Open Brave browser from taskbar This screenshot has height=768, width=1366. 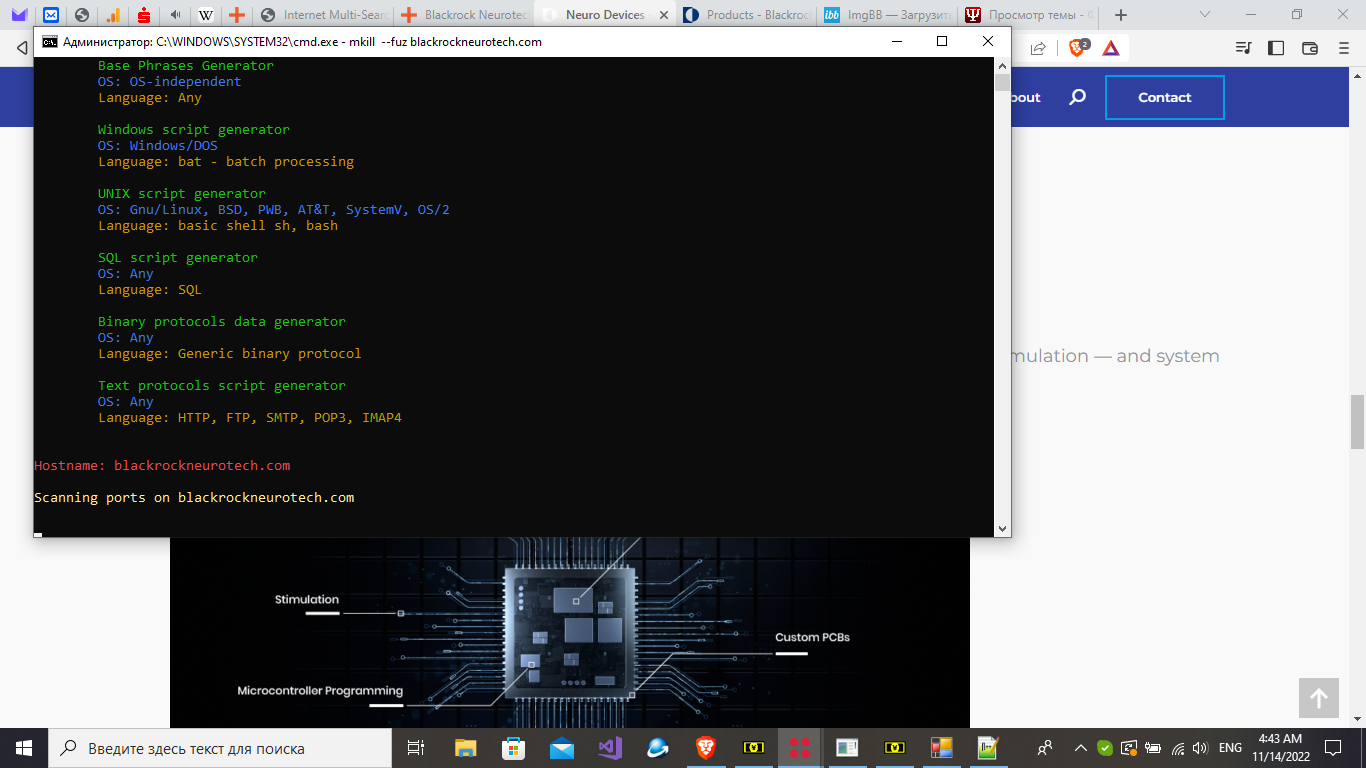pyautogui.click(x=706, y=748)
